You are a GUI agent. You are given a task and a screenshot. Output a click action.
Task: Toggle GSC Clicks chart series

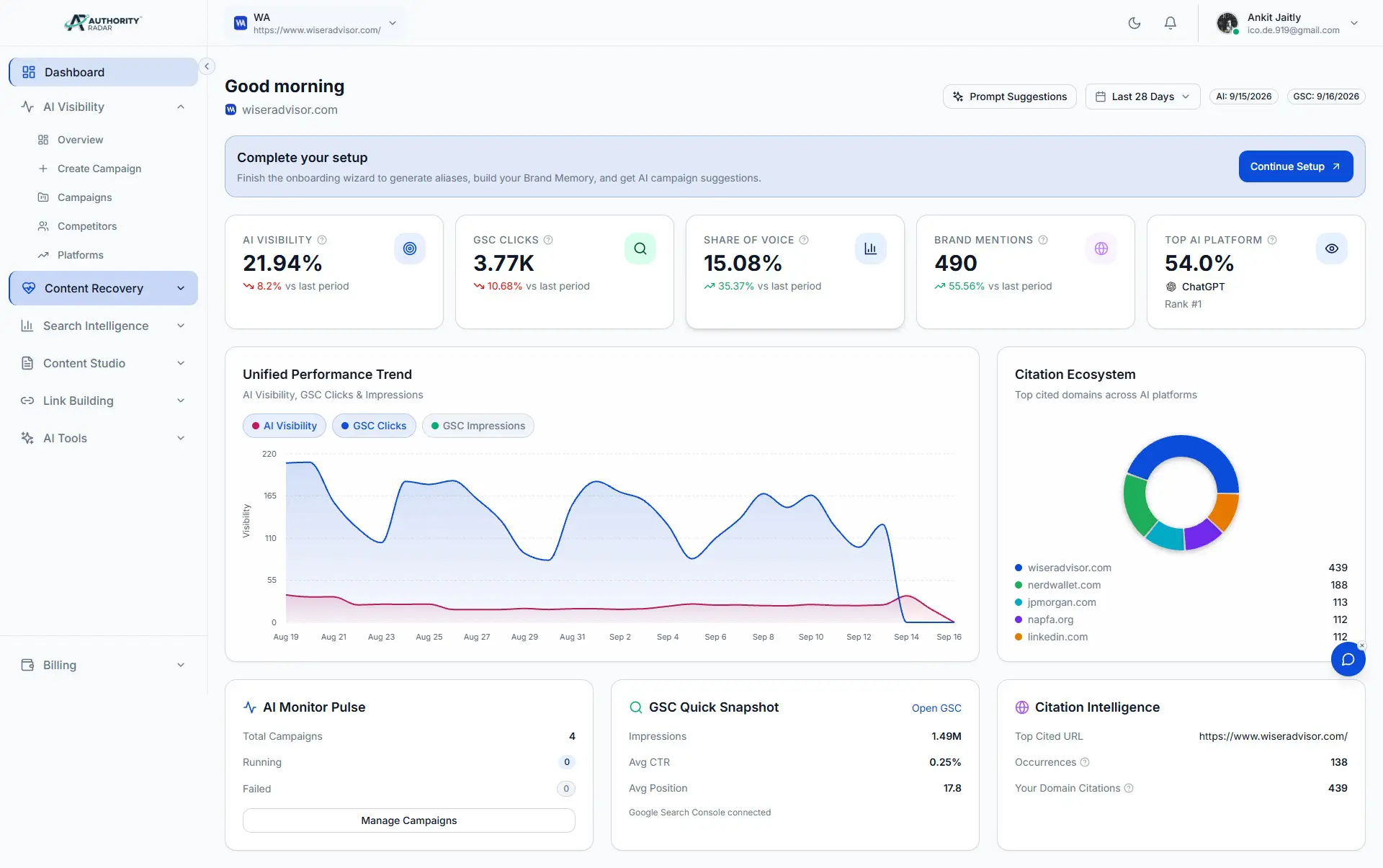click(374, 426)
